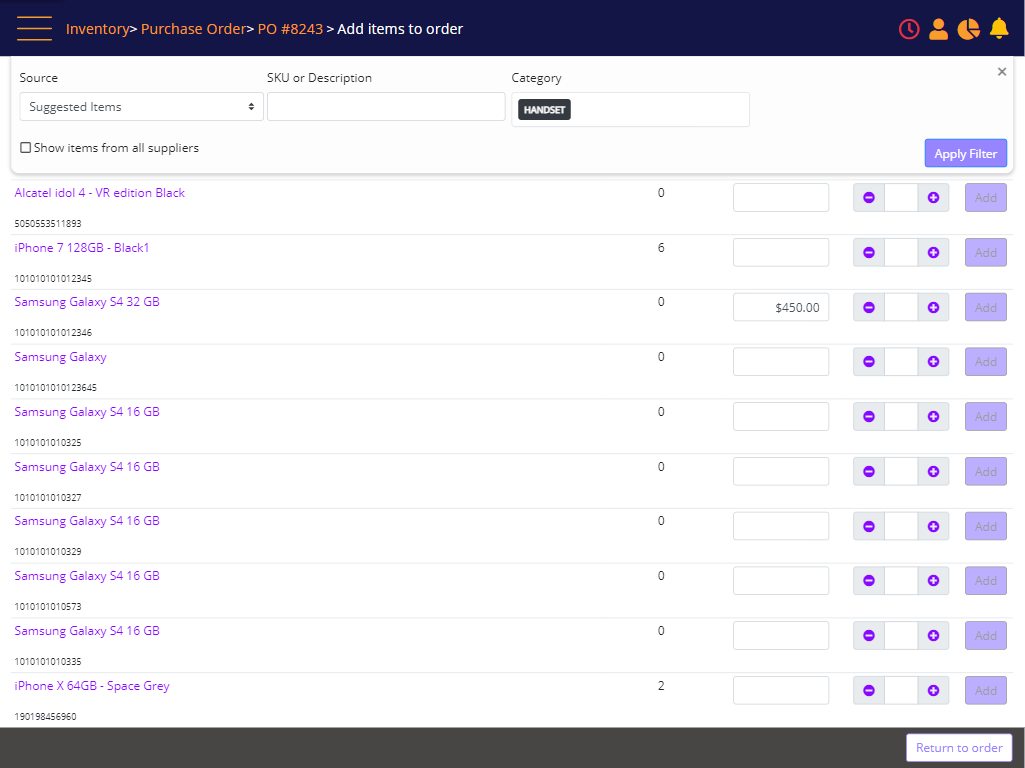This screenshot has height=768, width=1025.
Task: Close the filter panel with the X
Action: click(x=1001, y=71)
